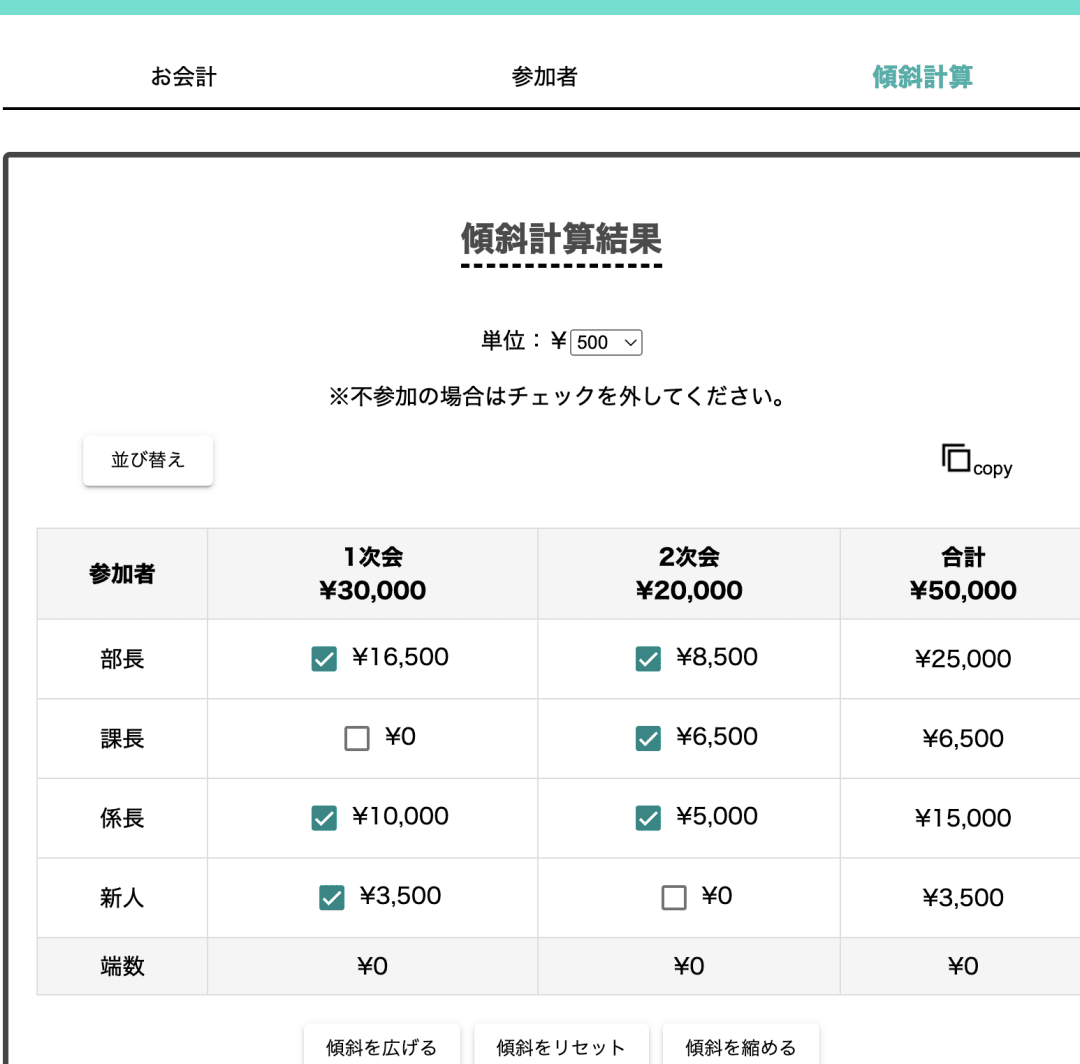
Task: Click the 1次会 ¥30,000 column header
Action: tap(372, 574)
